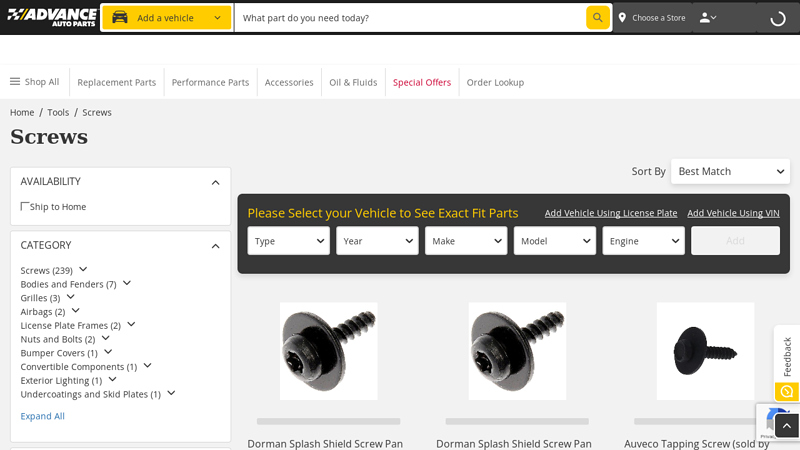Open Performance Parts menu item

pyautogui.click(x=210, y=82)
